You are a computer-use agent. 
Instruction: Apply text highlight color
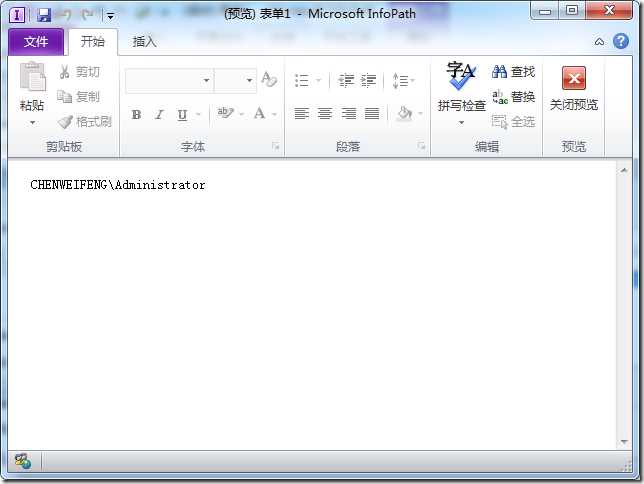click(225, 113)
